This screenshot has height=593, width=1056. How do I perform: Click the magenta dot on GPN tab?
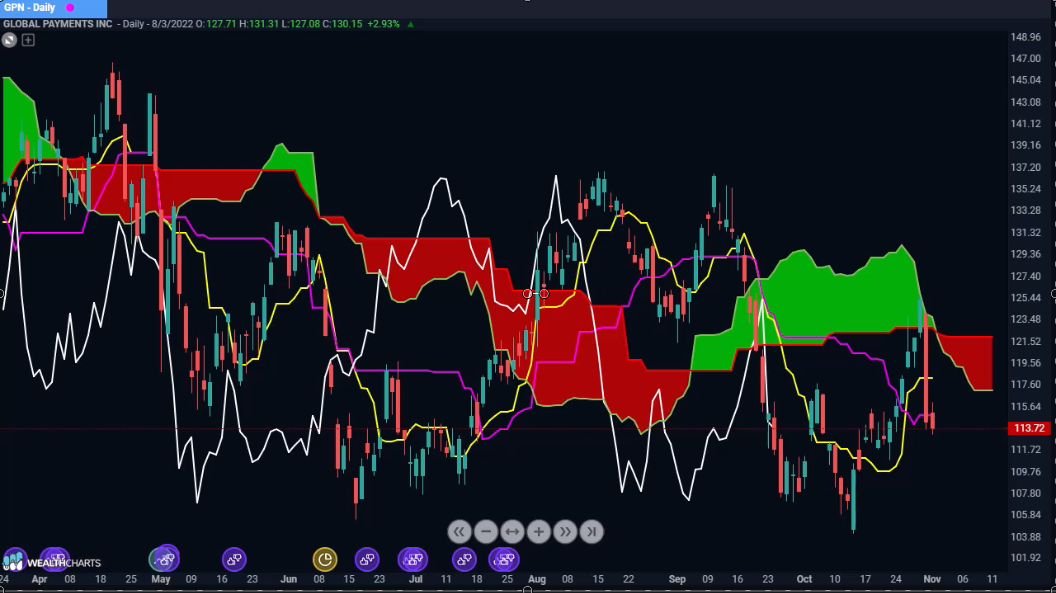(x=70, y=8)
